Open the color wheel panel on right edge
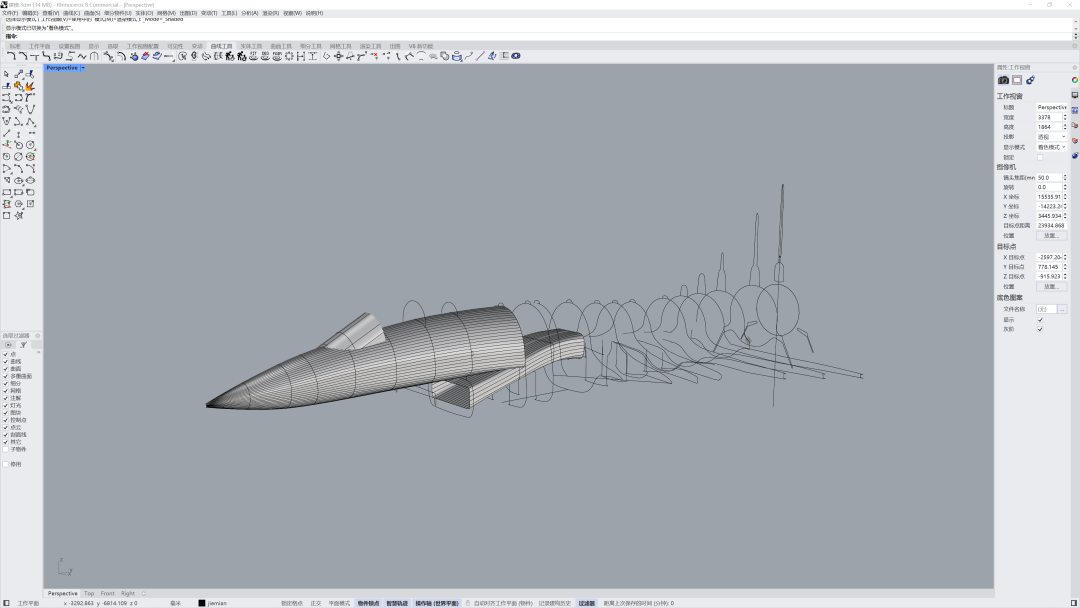This screenshot has height=608, width=1080. pos(1075,80)
